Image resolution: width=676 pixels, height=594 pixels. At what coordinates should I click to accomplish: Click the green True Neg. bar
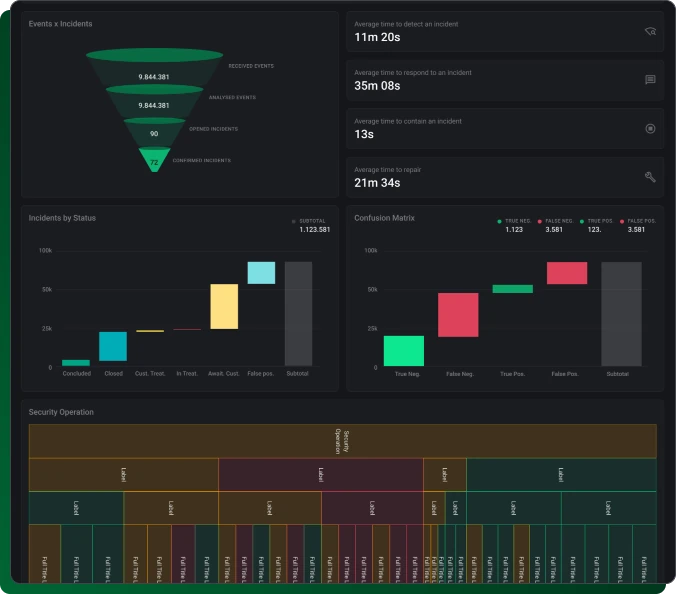click(x=404, y=351)
